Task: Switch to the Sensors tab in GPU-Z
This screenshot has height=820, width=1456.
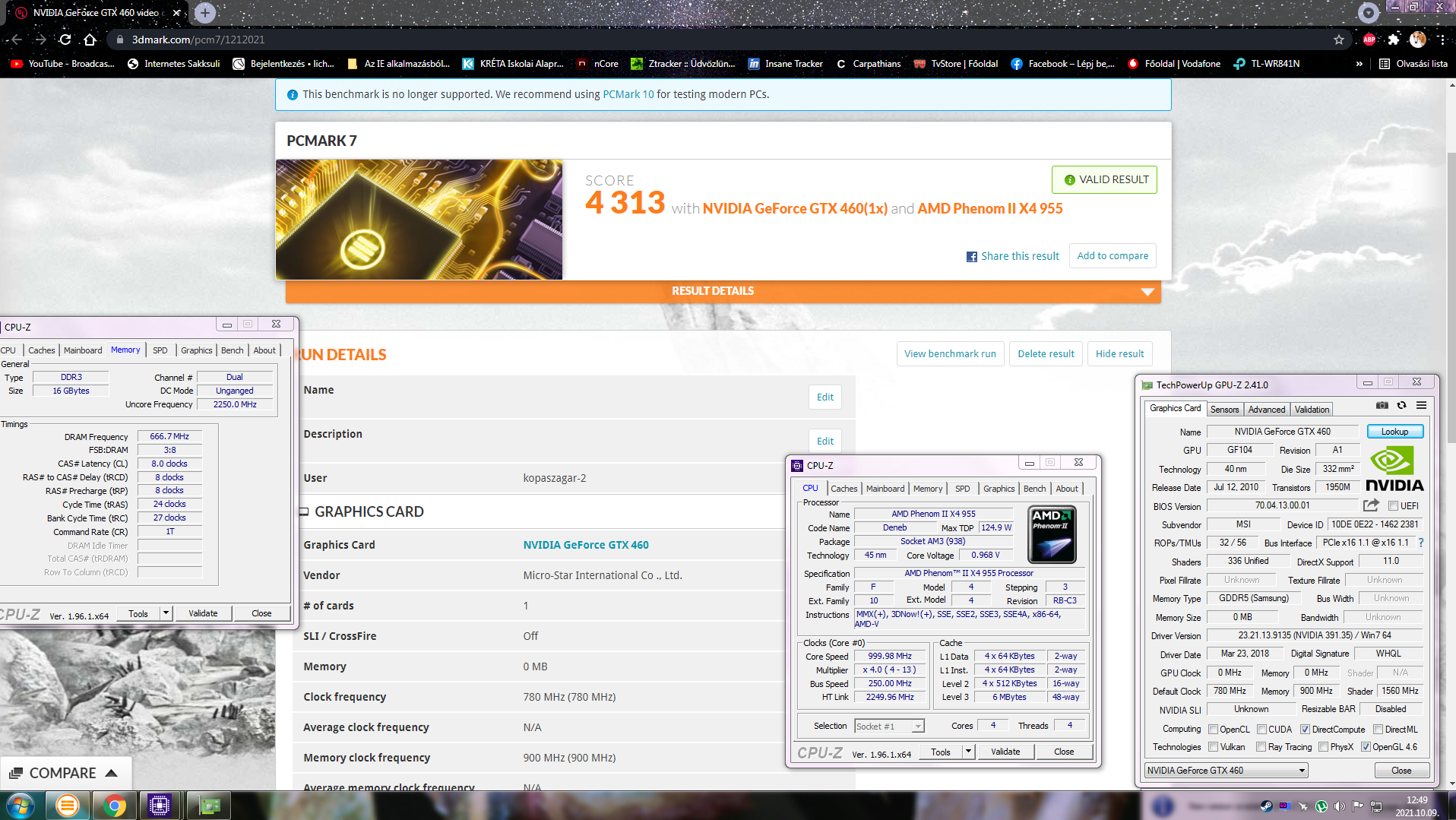Action: 1224,409
